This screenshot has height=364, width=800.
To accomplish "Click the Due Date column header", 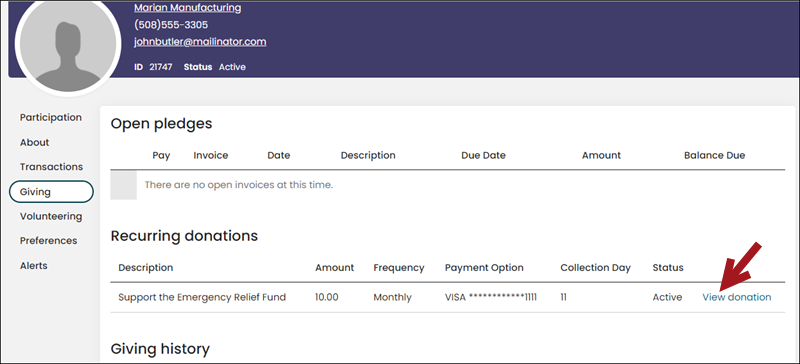I will point(483,155).
